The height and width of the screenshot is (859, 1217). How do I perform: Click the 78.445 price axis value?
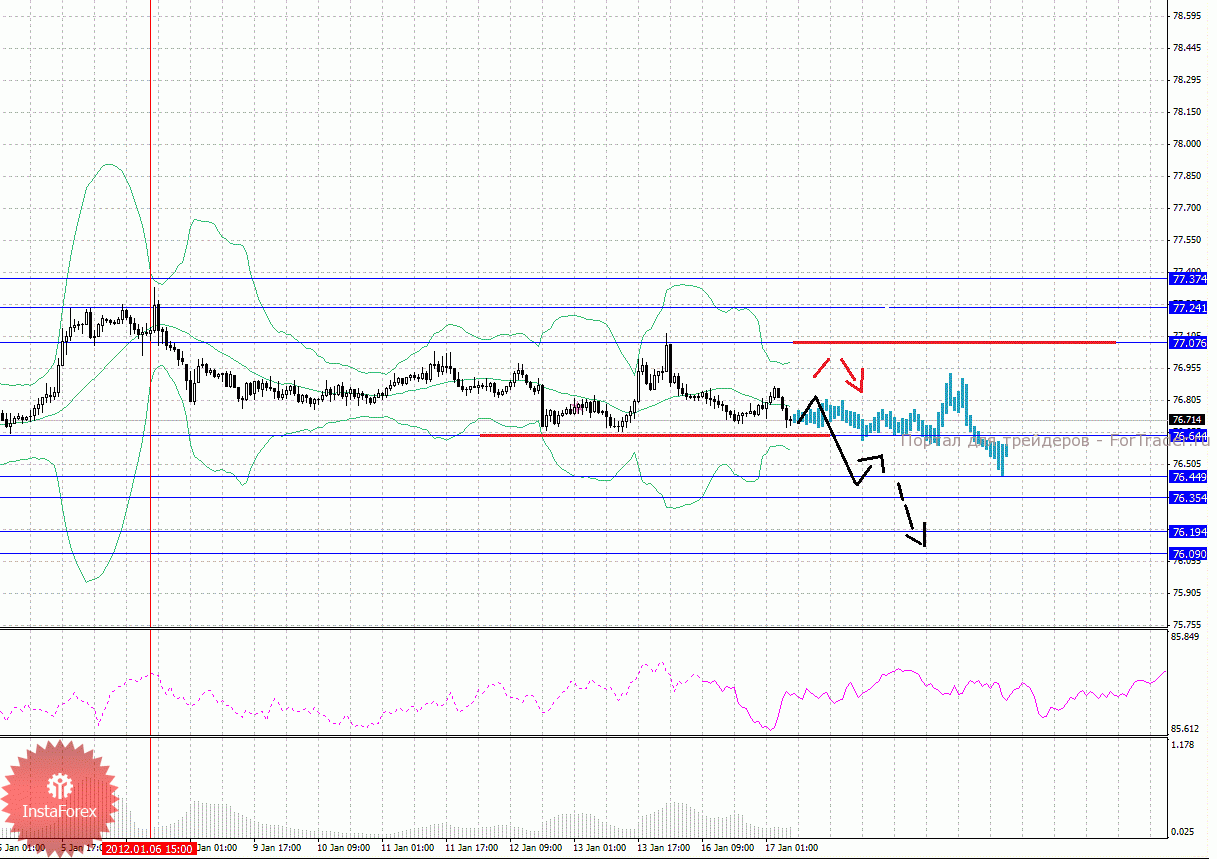1187,48
